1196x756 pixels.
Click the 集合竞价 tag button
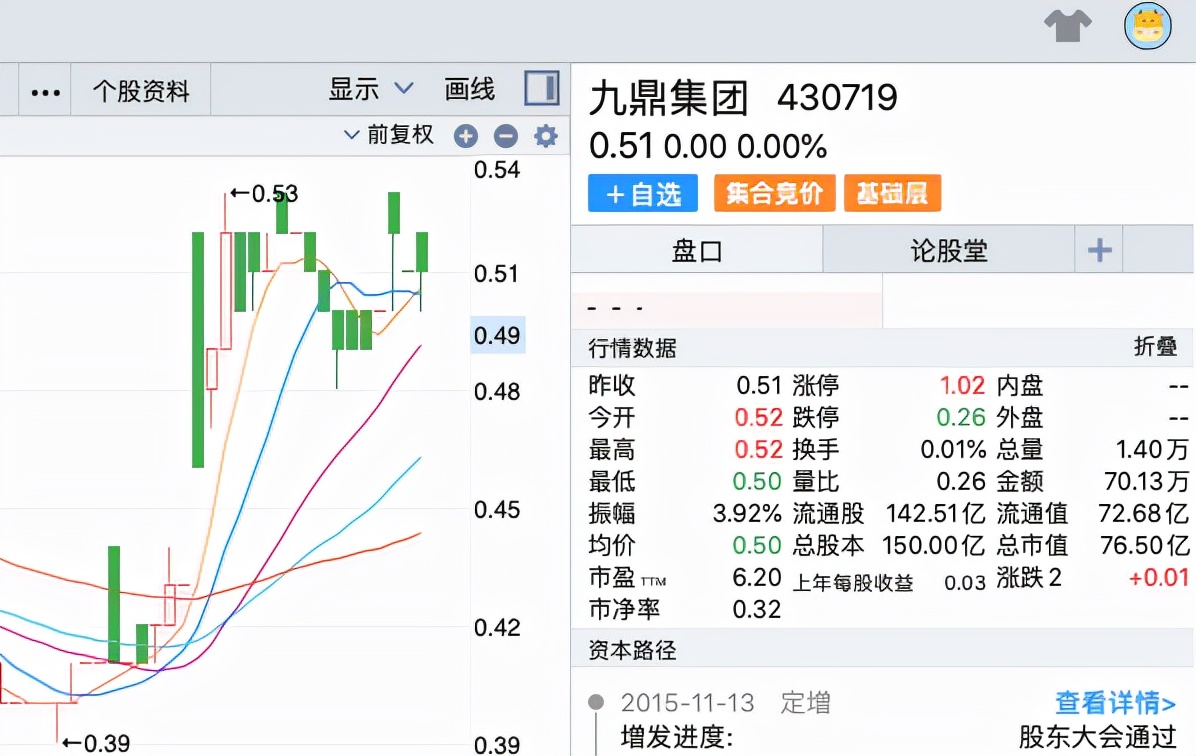coord(774,193)
